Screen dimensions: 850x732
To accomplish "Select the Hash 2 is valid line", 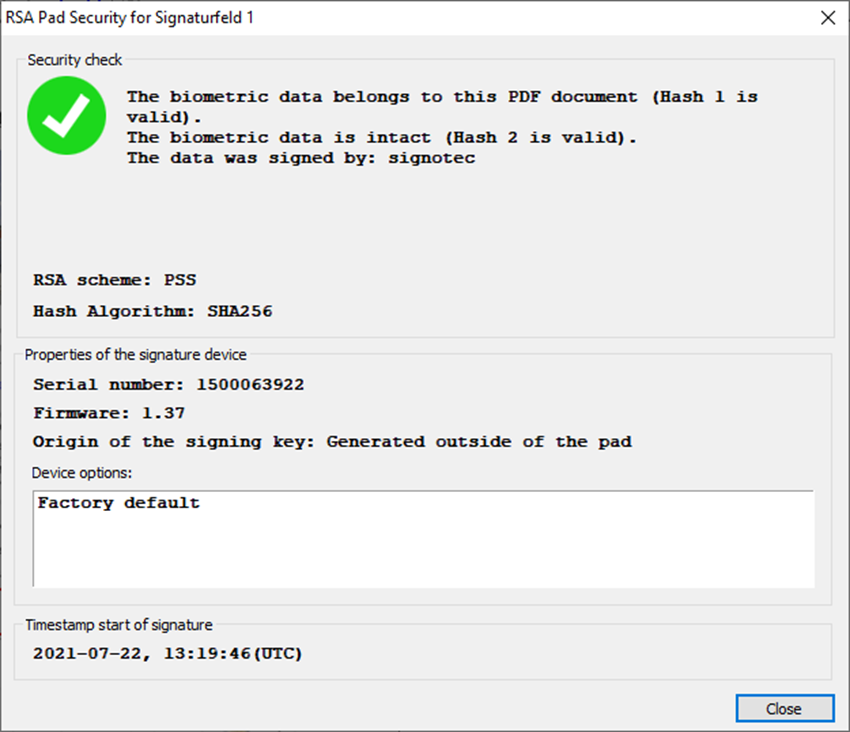I will pyautogui.click(x=382, y=137).
